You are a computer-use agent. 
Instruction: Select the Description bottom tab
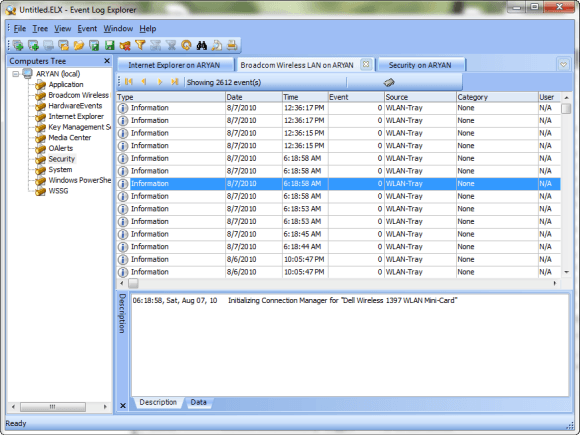[158, 402]
